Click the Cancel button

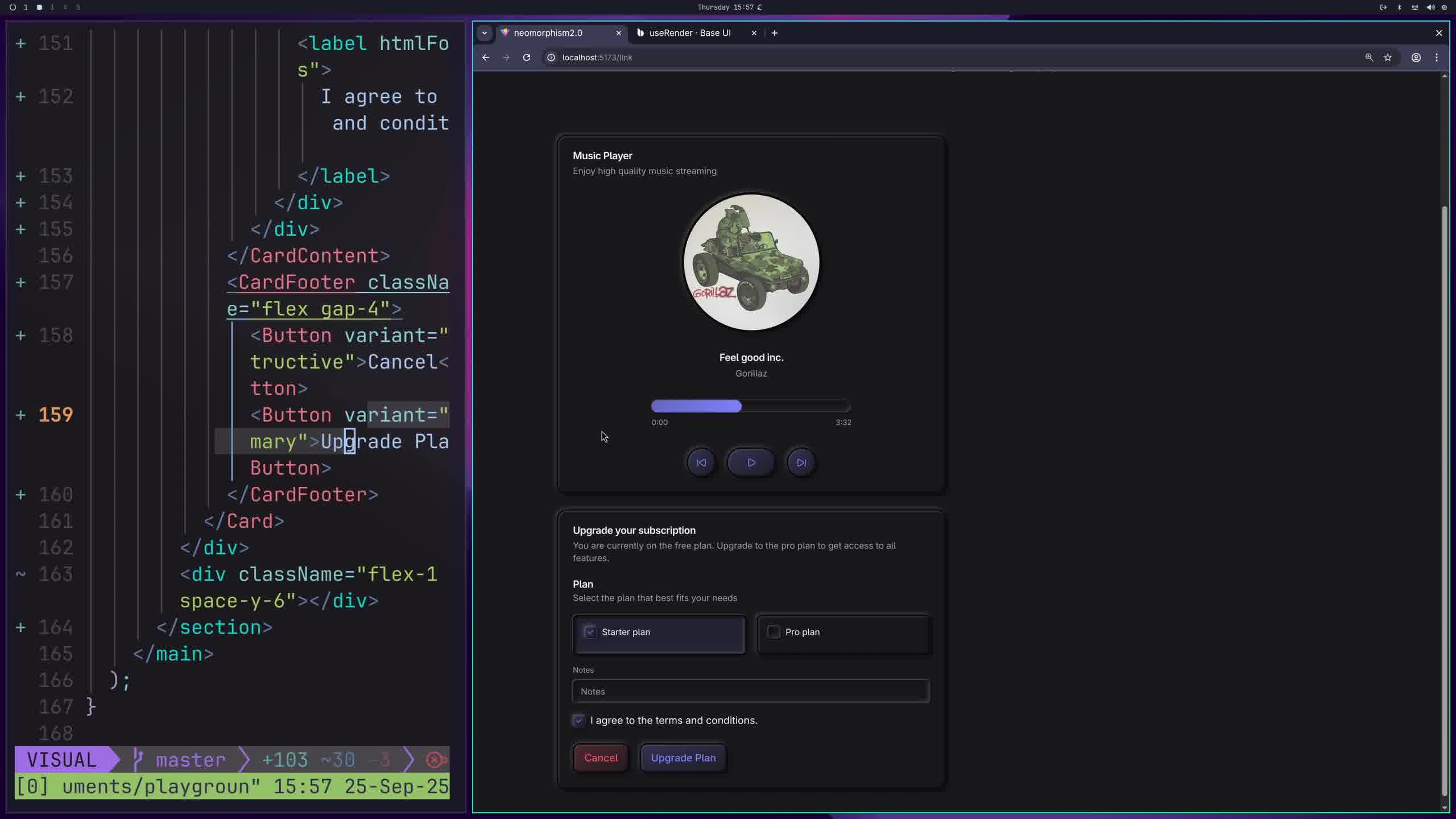[x=601, y=758]
